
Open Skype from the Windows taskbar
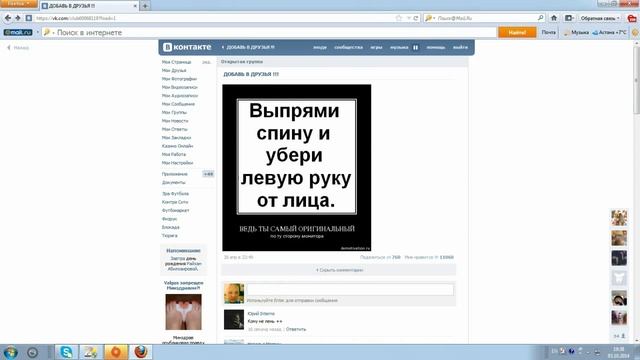pyautogui.click(x=66, y=352)
